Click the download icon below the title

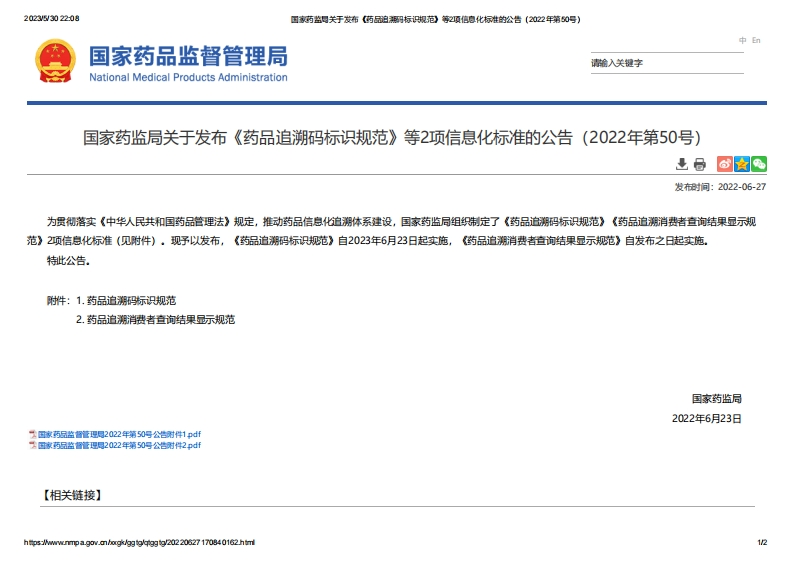point(682,164)
